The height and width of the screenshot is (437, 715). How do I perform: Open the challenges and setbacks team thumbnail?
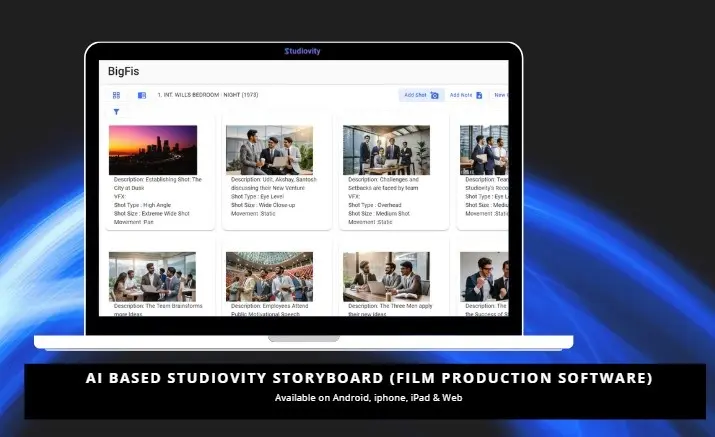[x=386, y=150]
